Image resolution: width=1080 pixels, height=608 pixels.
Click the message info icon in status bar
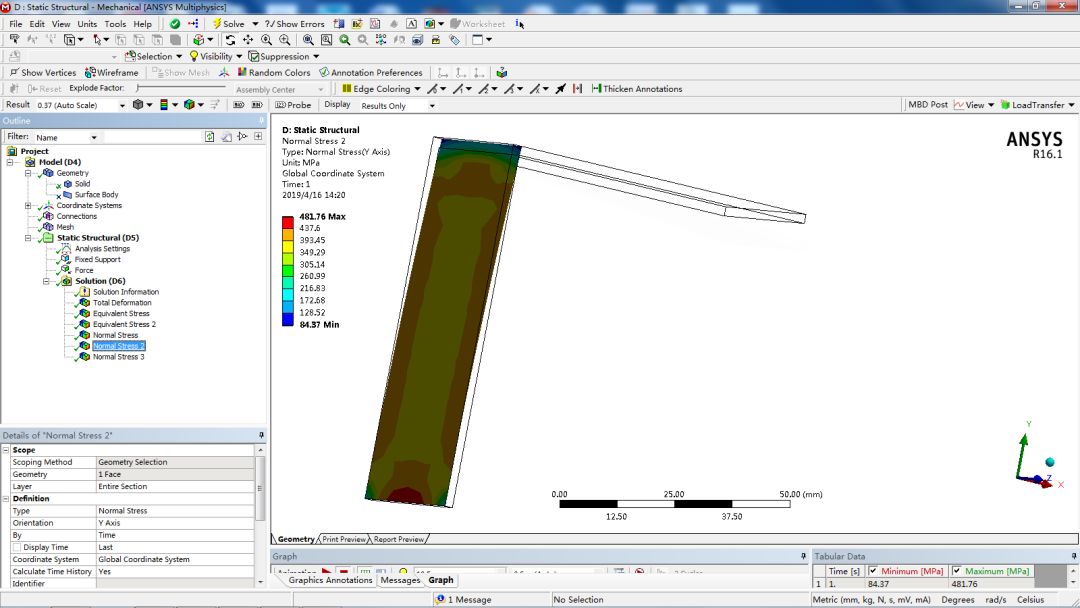pos(440,599)
